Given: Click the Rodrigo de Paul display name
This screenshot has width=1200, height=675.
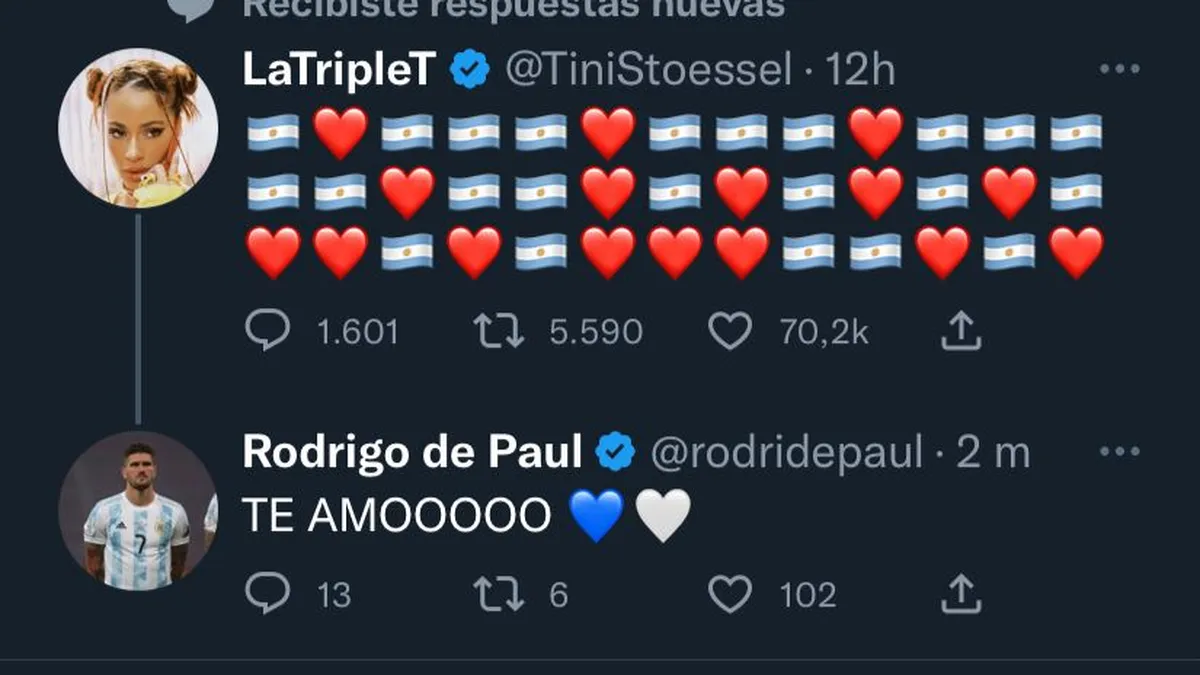Looking at the screenshot, I should pyautogui.click(x=412, y=453).
